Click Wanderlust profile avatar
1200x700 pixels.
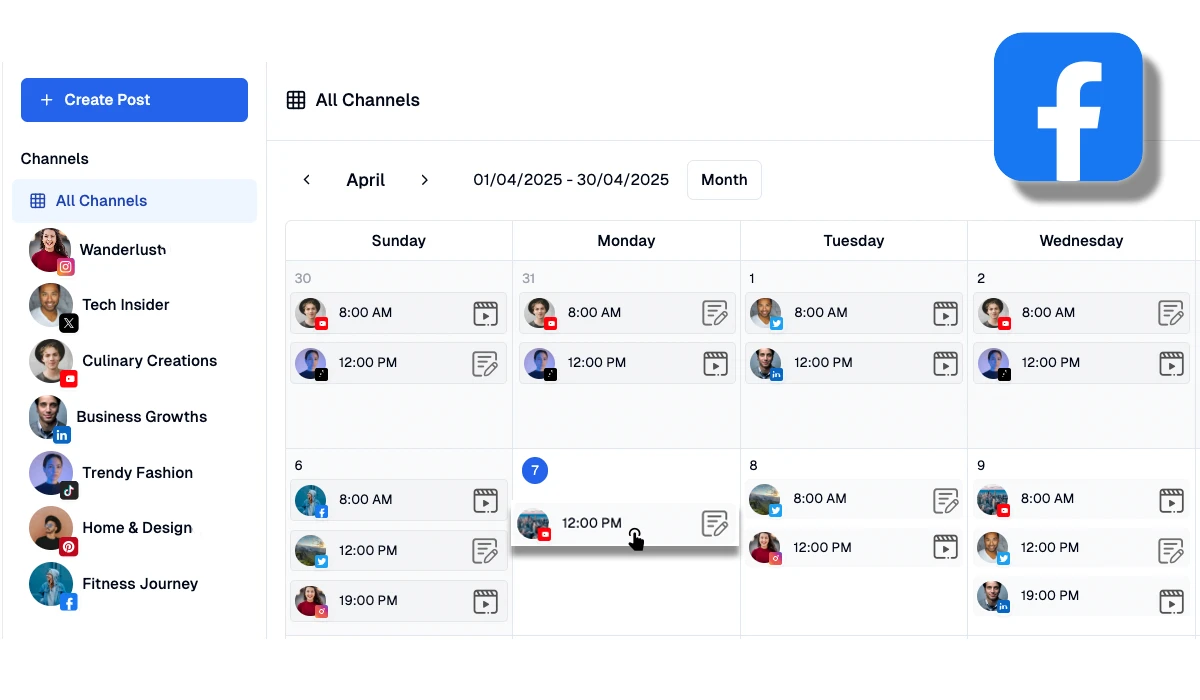point(50,249)
